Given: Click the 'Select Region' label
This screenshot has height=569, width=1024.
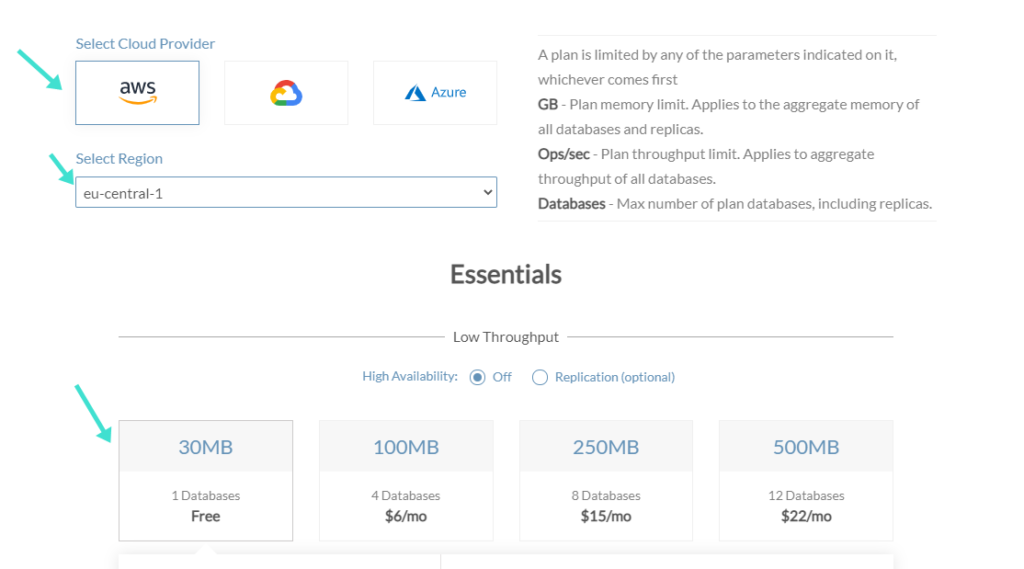Looking at the screenshot, I should pyautogui.click(x=119, y=159).
